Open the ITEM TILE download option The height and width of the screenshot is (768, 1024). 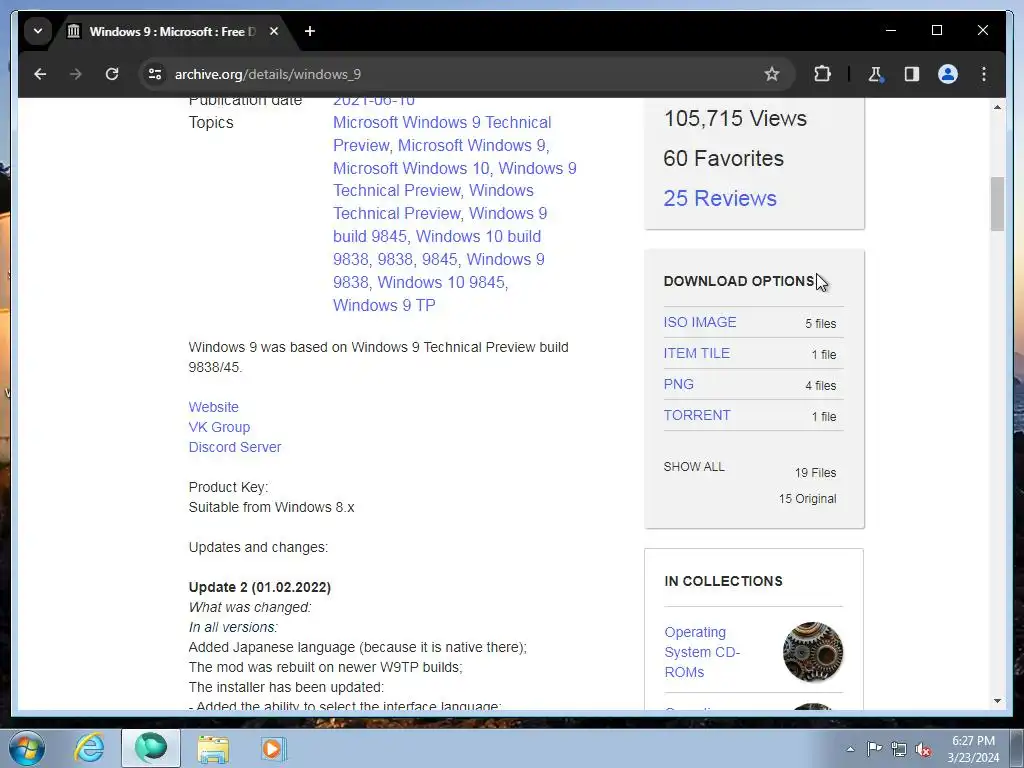(697, 353)
